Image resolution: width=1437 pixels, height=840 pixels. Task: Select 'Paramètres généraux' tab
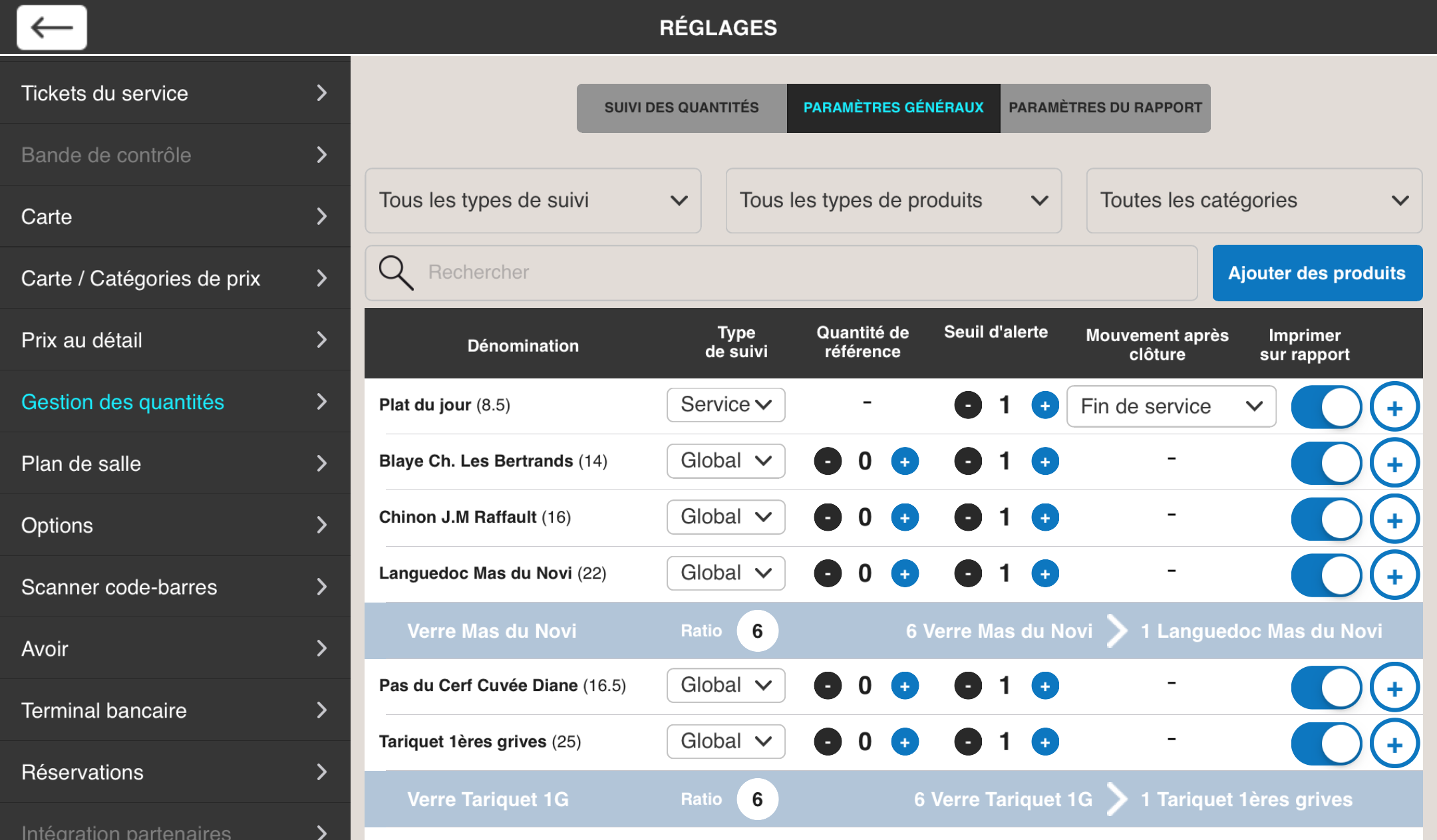click(893, 108)
